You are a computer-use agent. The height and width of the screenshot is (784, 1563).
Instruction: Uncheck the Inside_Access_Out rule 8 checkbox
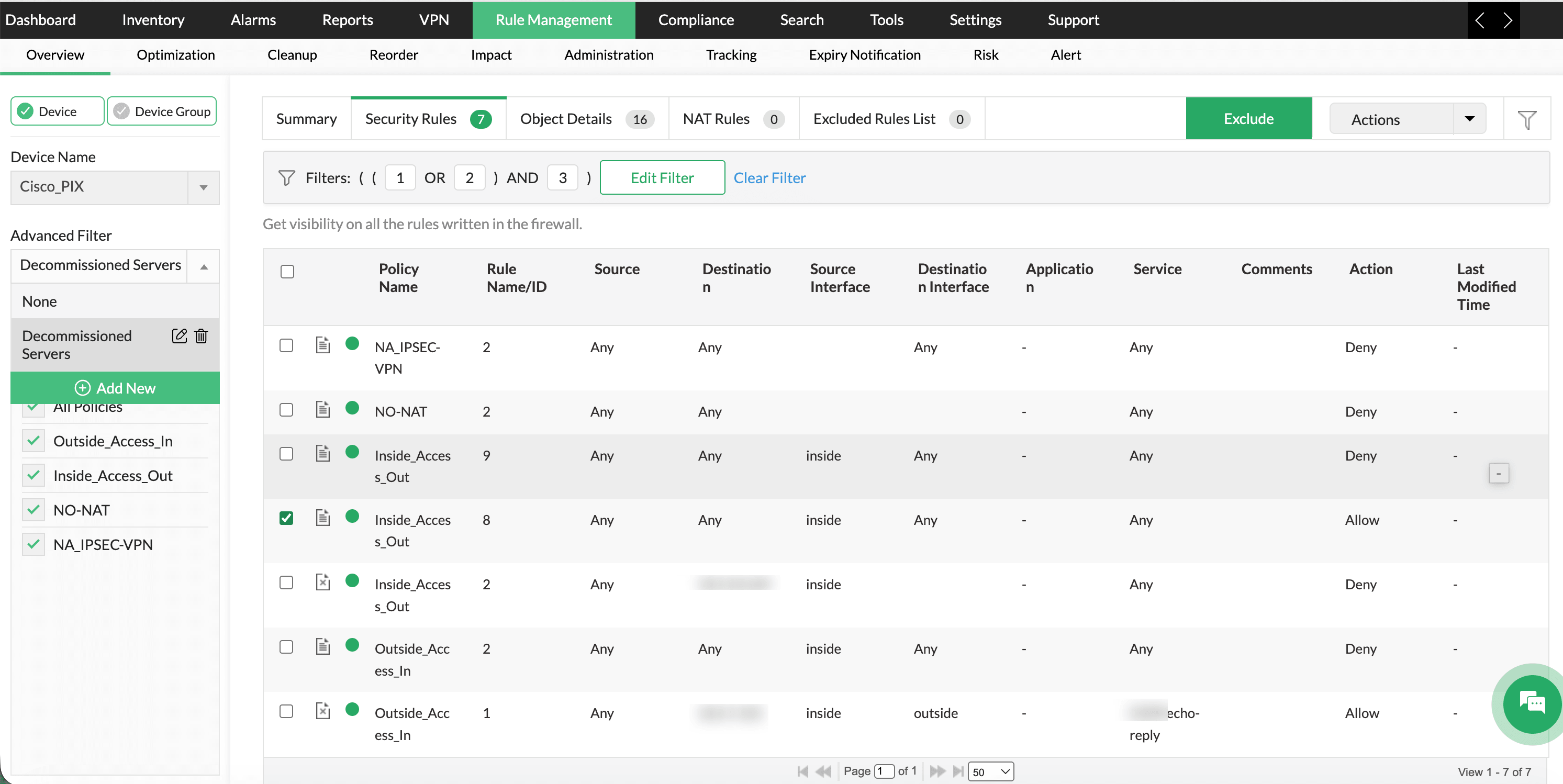point(286,518)
